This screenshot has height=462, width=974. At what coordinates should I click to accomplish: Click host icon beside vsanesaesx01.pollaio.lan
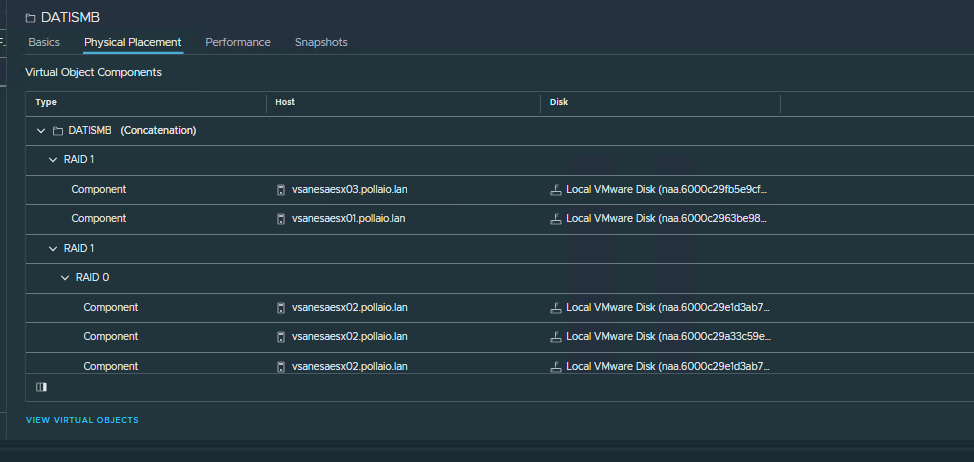coord(281,219)
